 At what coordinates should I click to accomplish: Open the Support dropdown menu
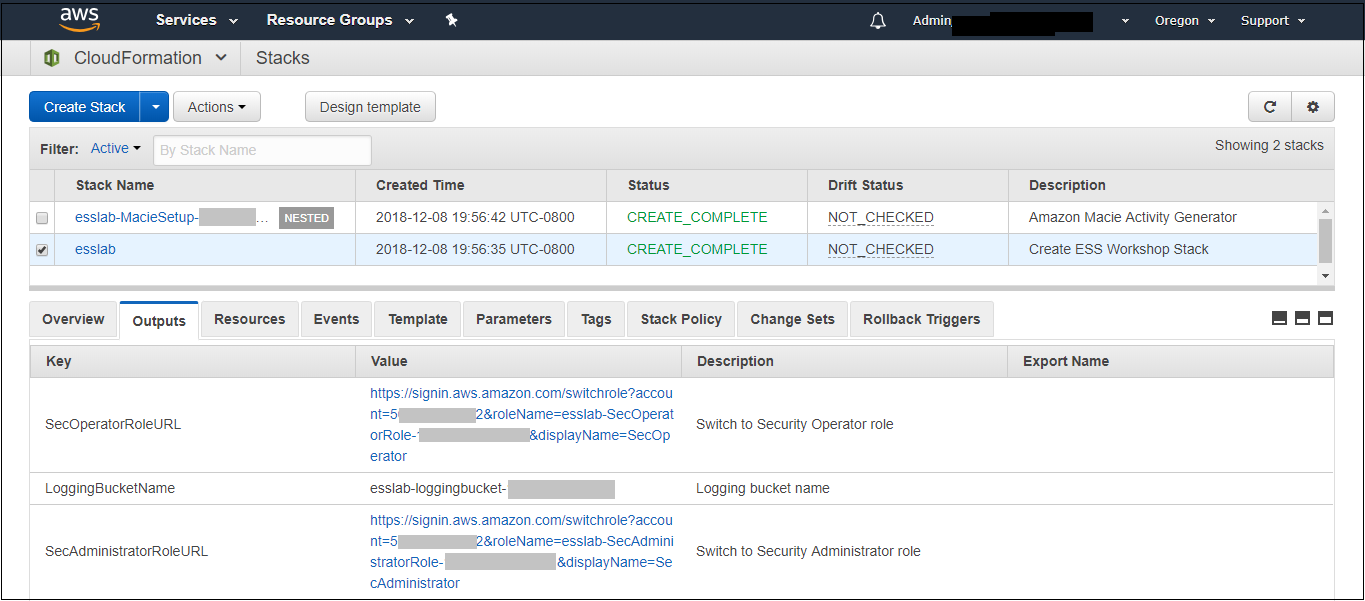click(x=1273, y=21)
